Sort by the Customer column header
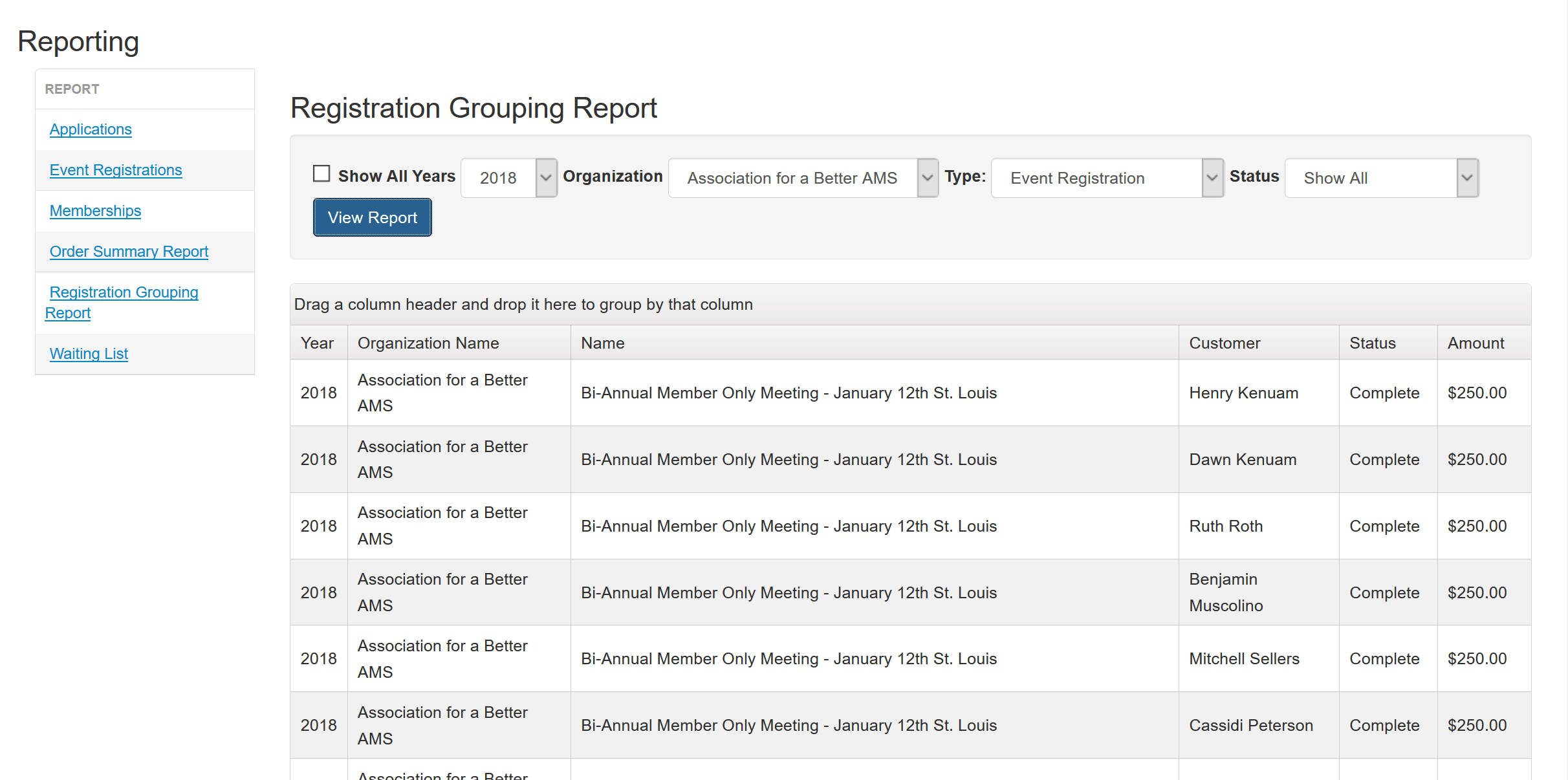 pos(1224,343)
